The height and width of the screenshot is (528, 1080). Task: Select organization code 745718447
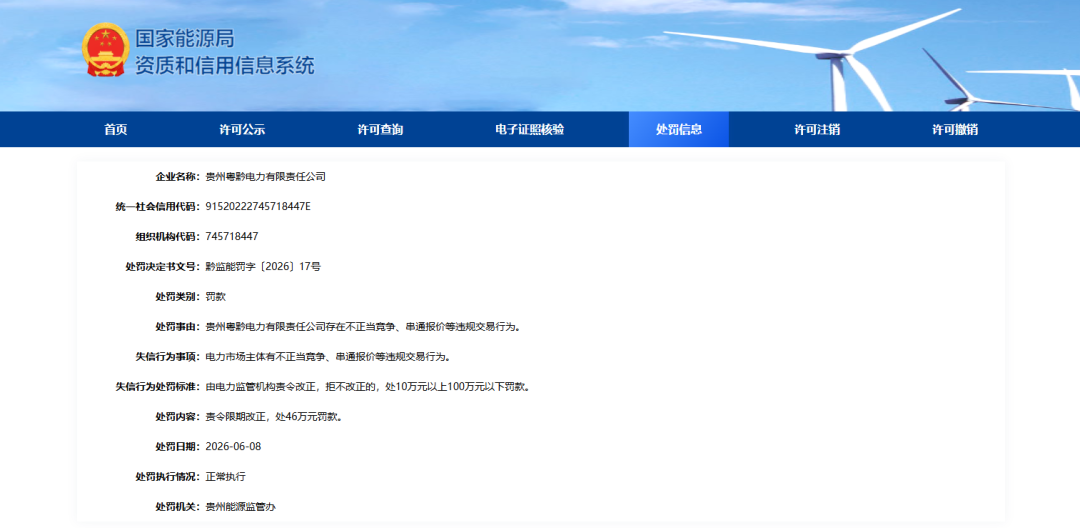click(x=232, y=236)
